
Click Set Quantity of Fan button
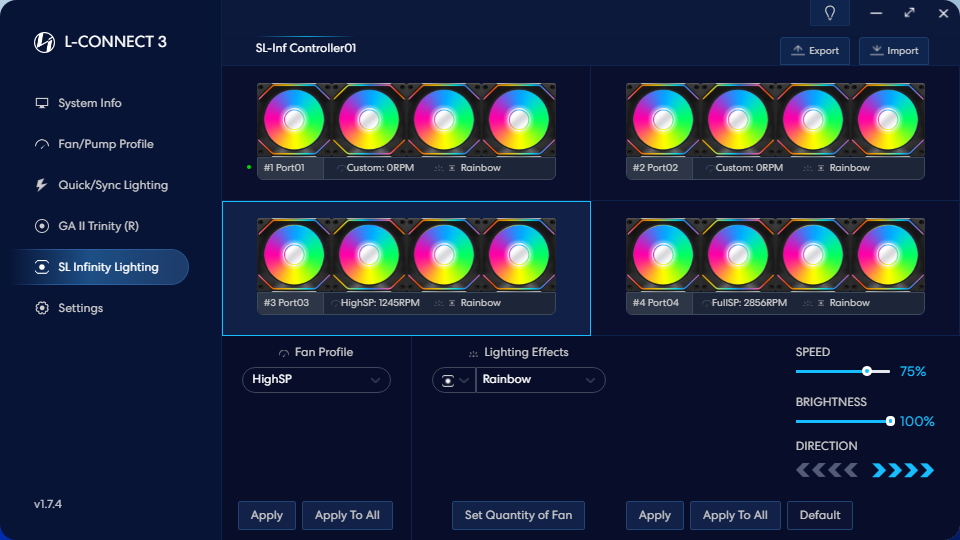tap(518, 516)
